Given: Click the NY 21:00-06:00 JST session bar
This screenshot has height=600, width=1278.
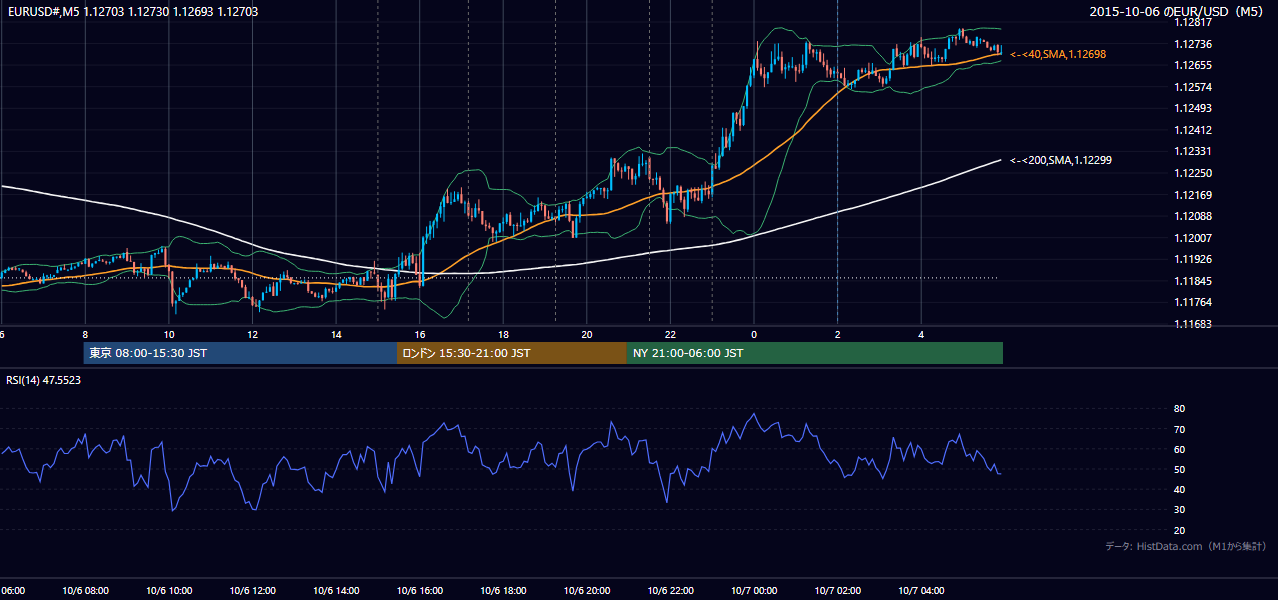Looking at the screenshot, I should [x=815, y=353].
